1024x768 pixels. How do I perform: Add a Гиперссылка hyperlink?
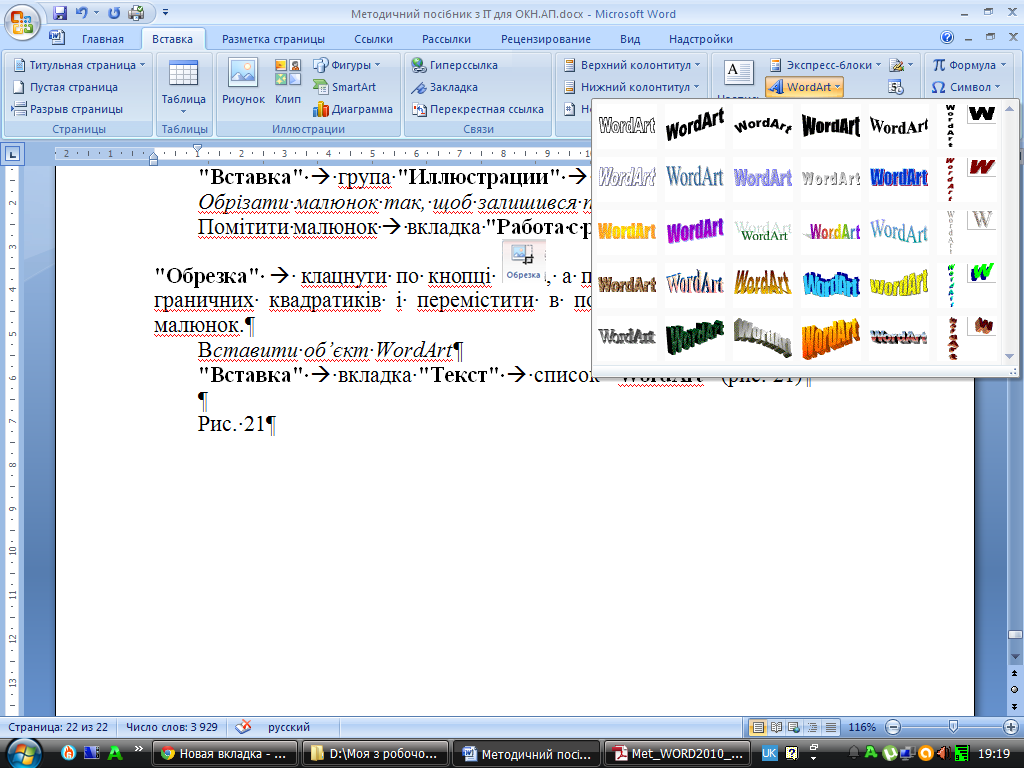click(455, 65)
